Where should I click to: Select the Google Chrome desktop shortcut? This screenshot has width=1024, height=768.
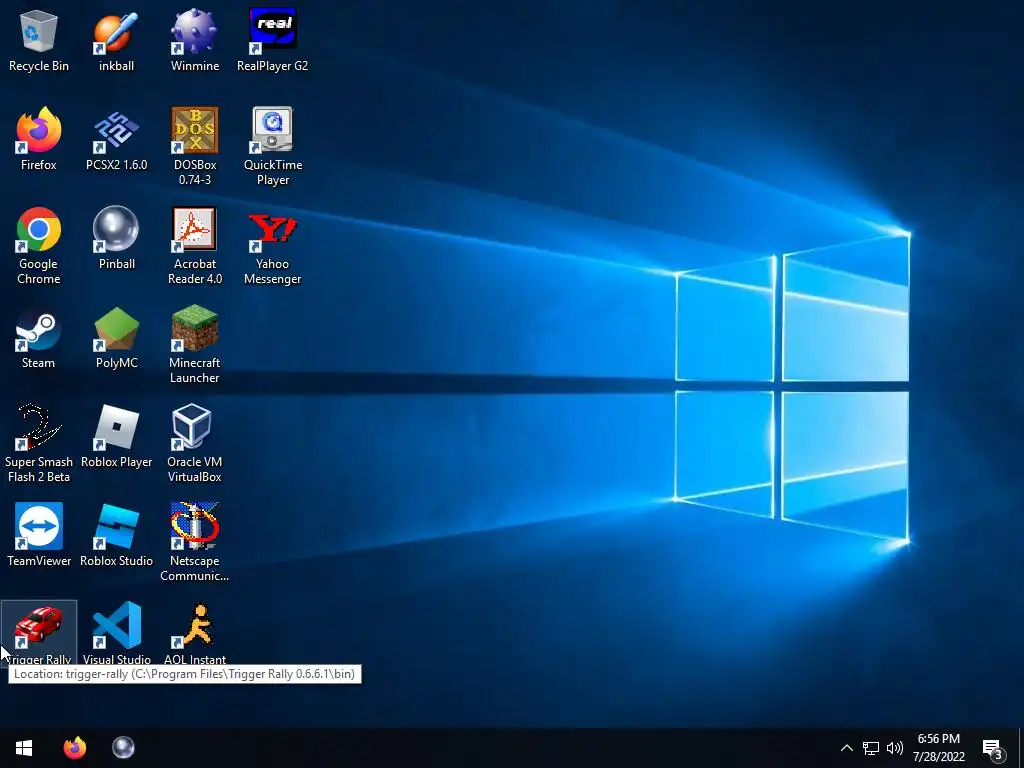click(39, 246)
